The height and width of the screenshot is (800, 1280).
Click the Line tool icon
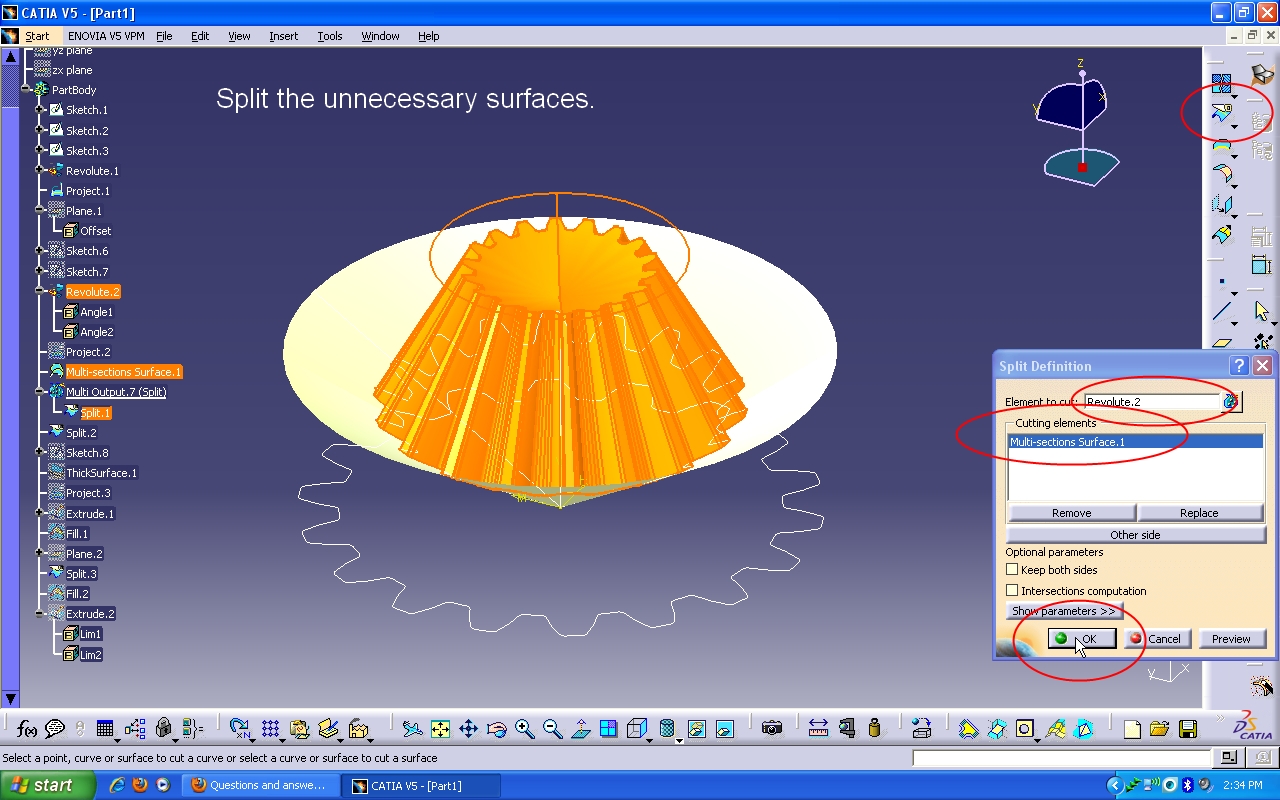1221,312
